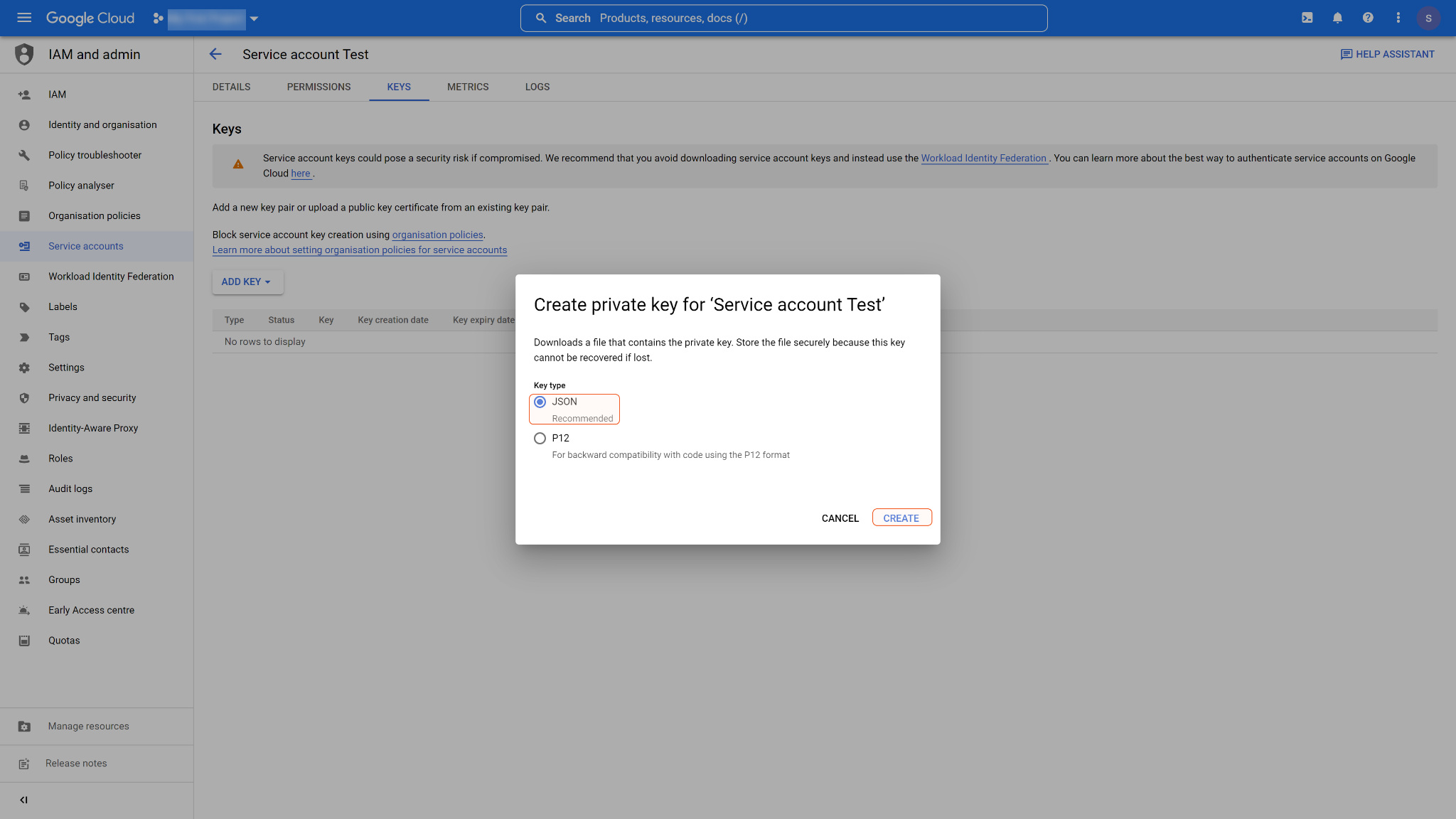Activate Cloud Shell terminal icon
Viewport: 1456px width, 819px height.
click(x=1307, y=18)
